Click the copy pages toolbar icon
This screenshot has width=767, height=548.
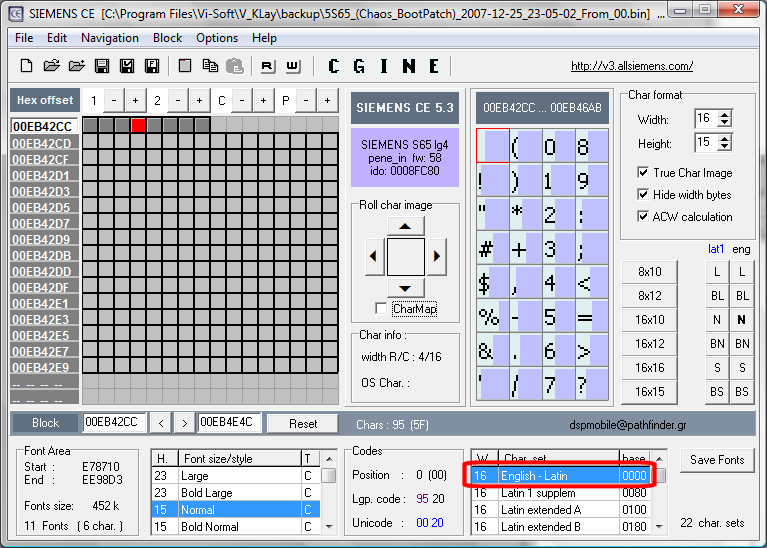[210, 66]
